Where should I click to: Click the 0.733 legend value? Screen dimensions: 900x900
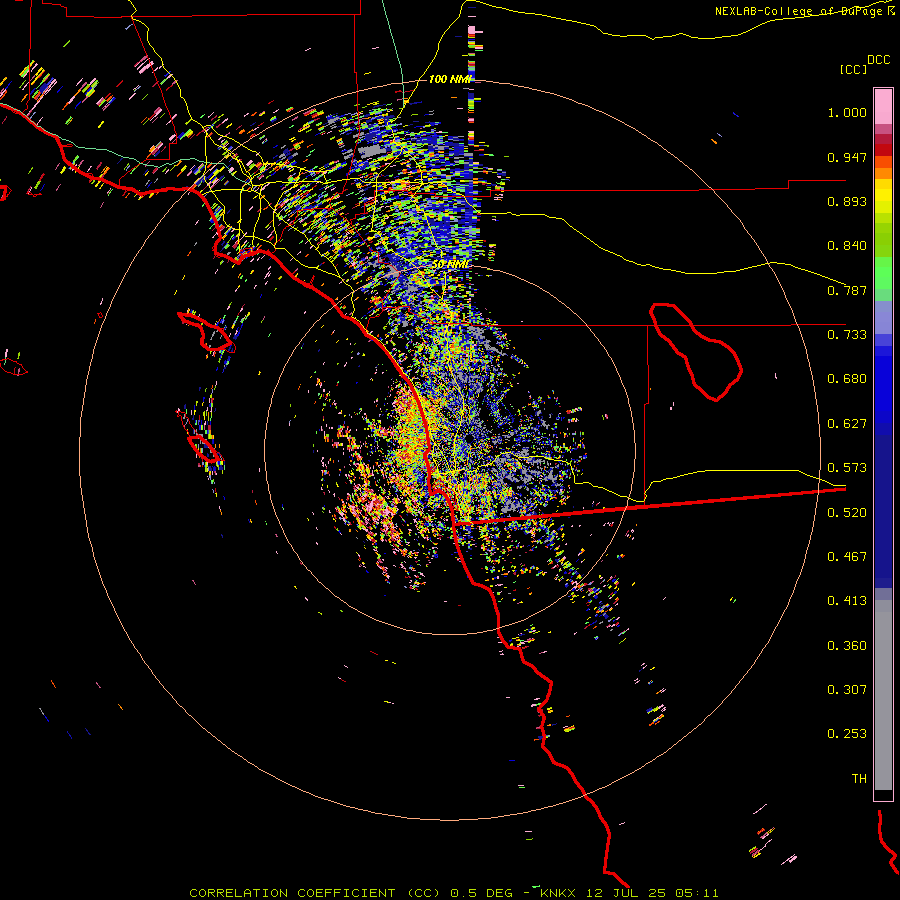(847, 335)
